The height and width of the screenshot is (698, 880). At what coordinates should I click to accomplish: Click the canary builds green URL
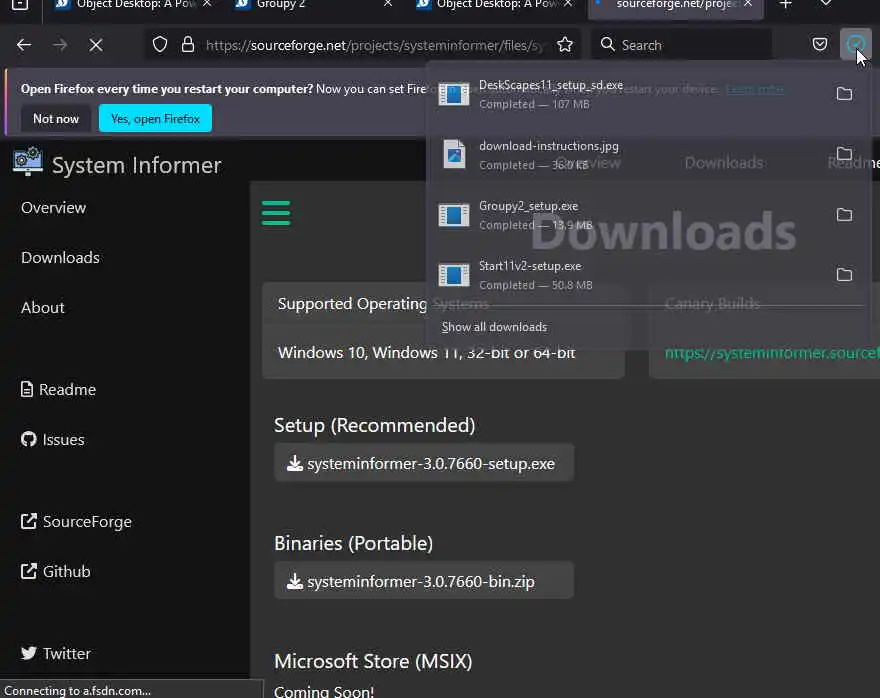coord(772,353)
